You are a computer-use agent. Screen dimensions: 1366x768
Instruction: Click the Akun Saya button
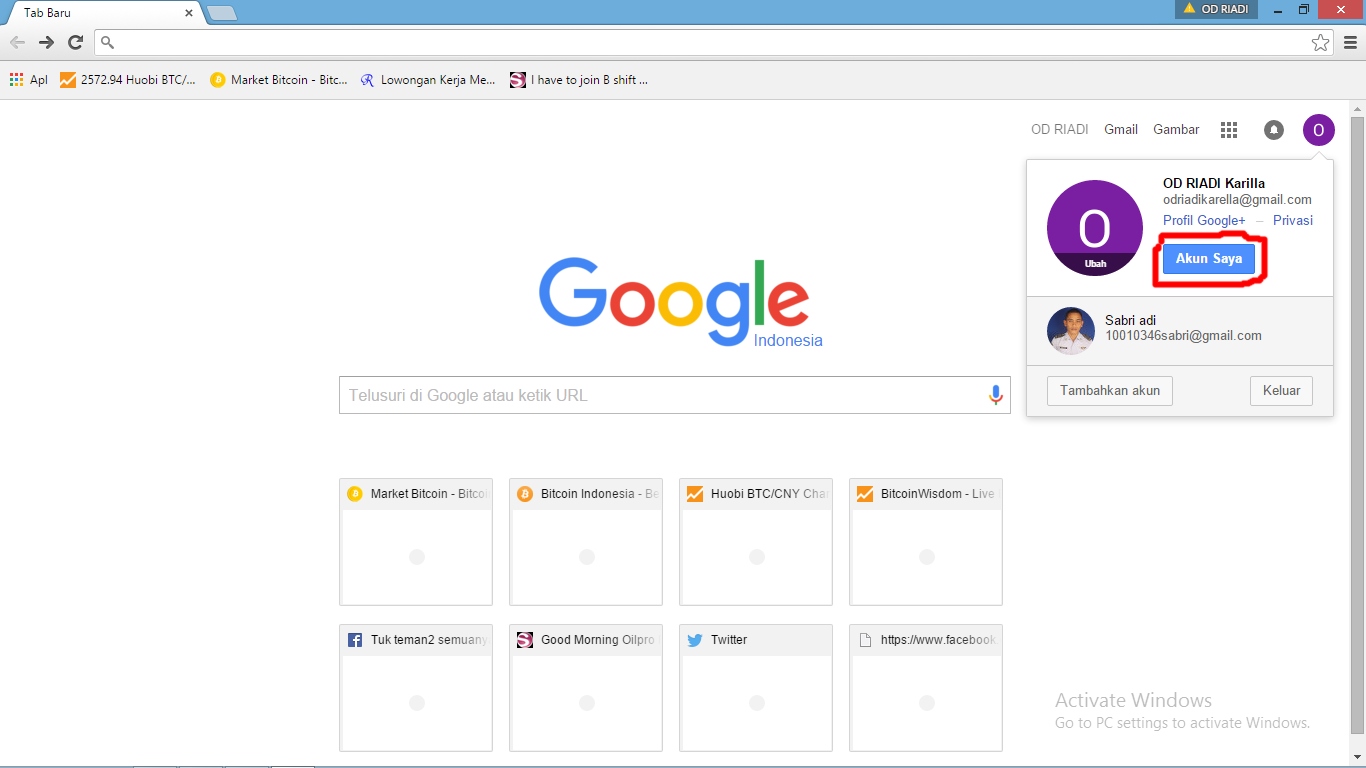click(x=1208, y=258)
